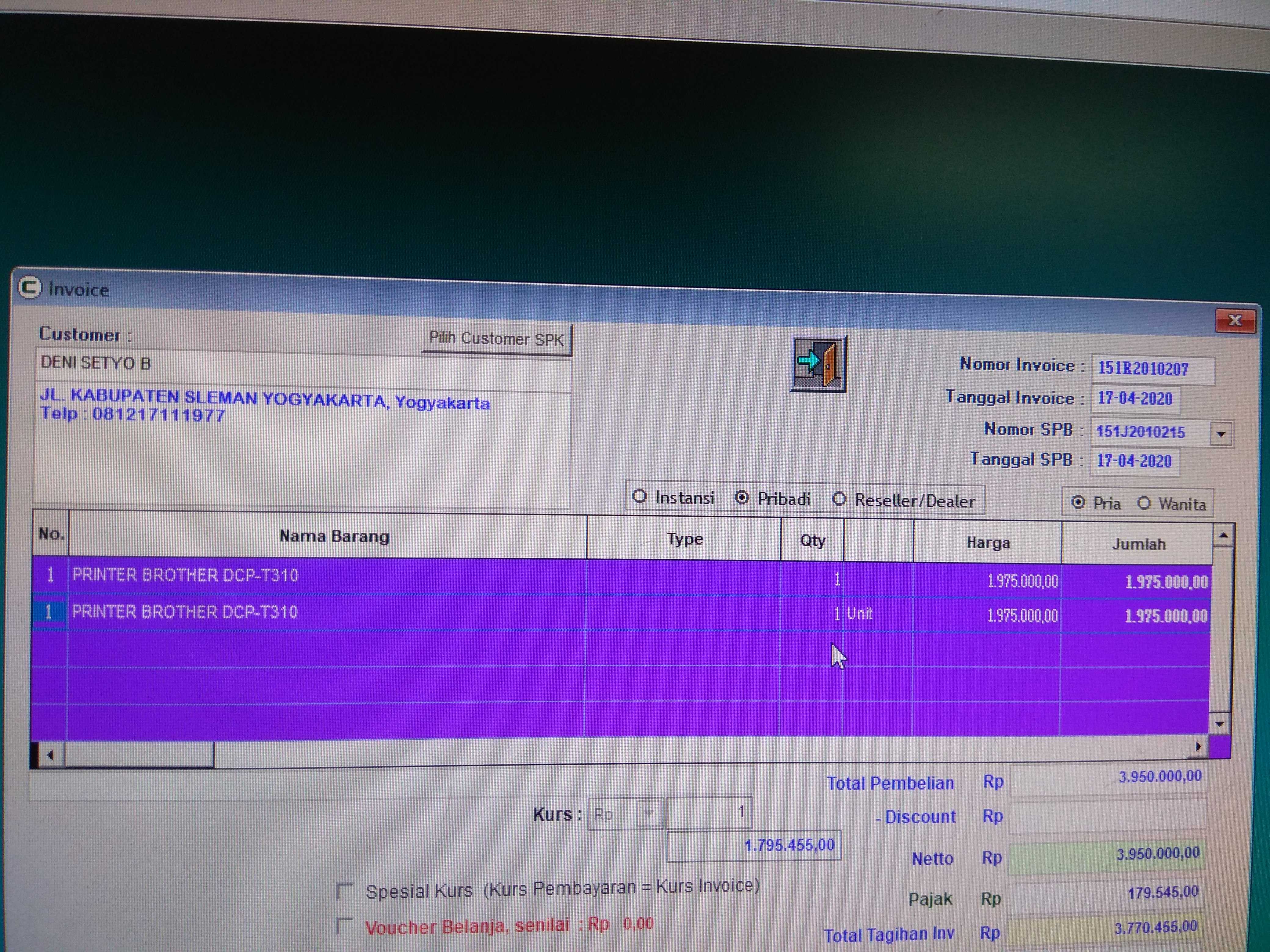Select the Pribadi radio button
This screenshot has width=1270, height=952.
[742, 498]
